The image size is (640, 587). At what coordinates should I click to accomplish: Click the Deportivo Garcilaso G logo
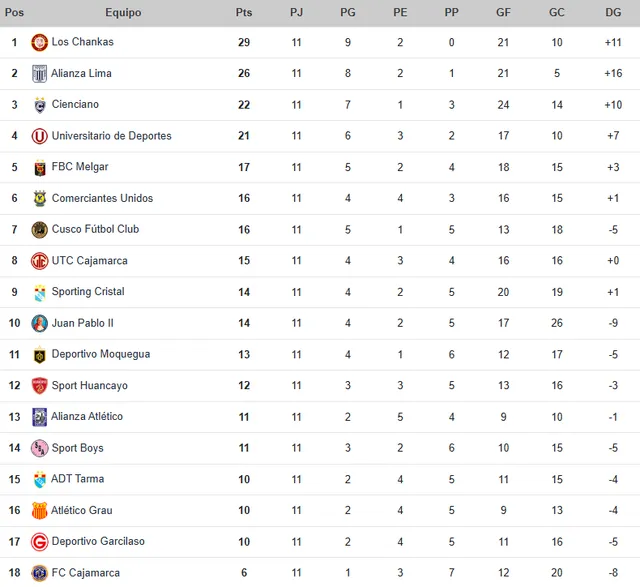click(40, 542)
